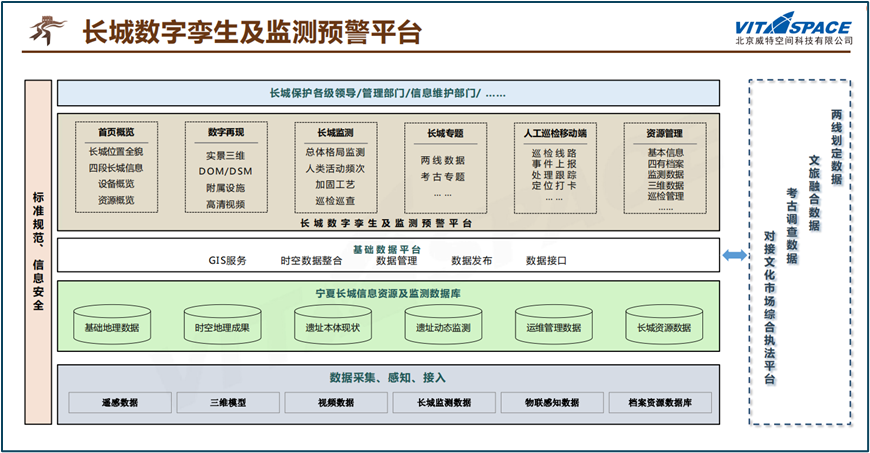870x453 pixels.
Task: Open the 首页概览 module header
Action: tap(115, 132)
